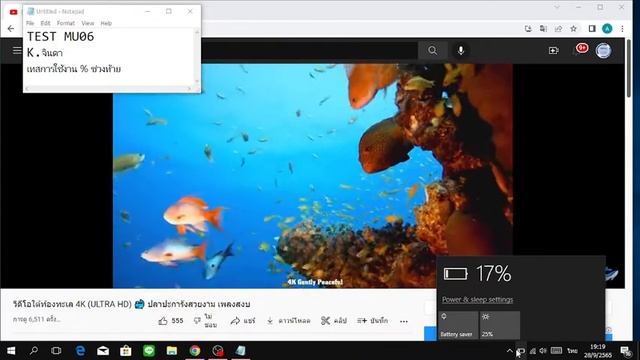Switch to Notepad on the taskbar
Screen dimensions: 640x360
point(241,351)
